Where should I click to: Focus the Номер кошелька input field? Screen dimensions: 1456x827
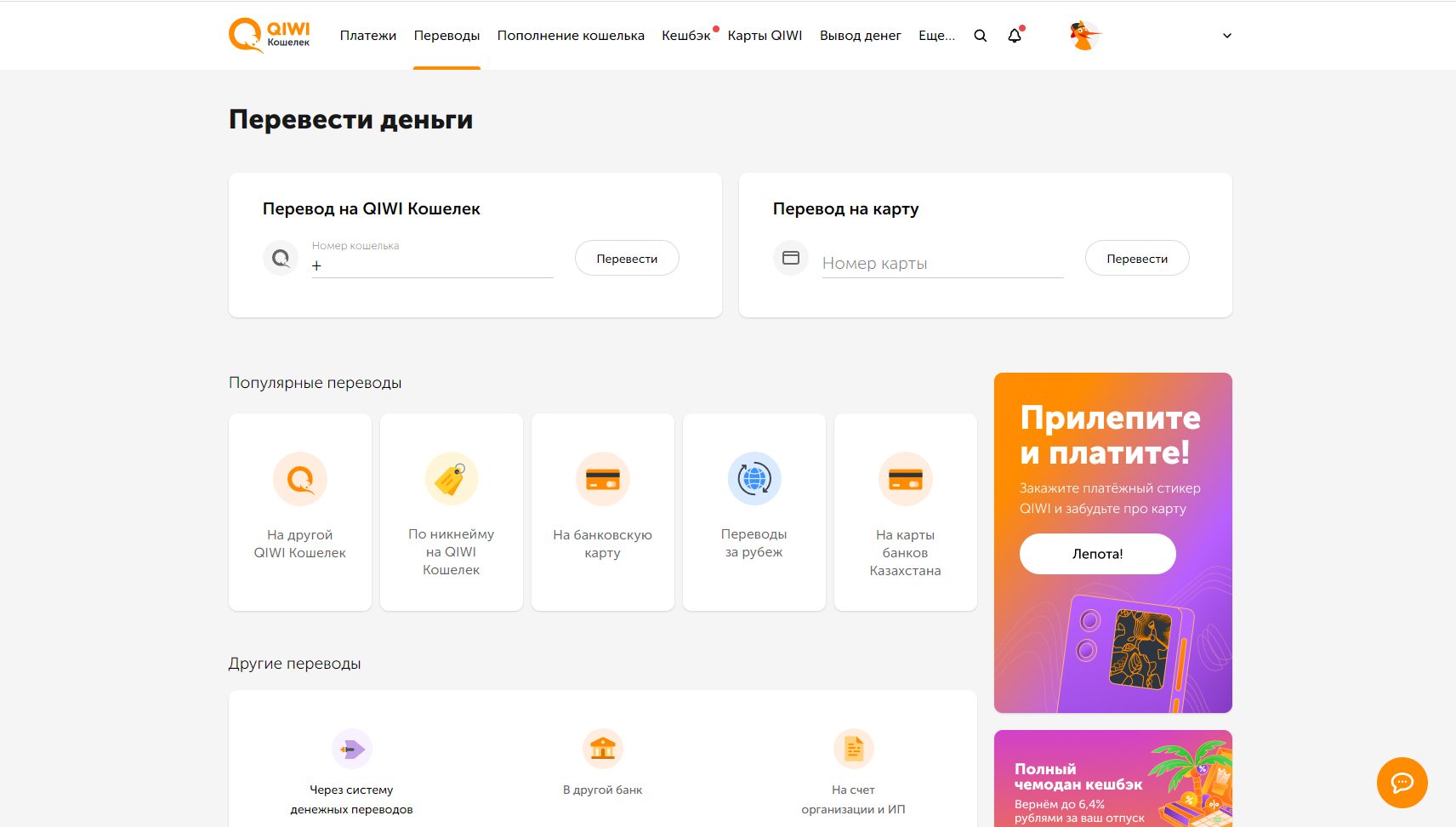coord(433,259)
